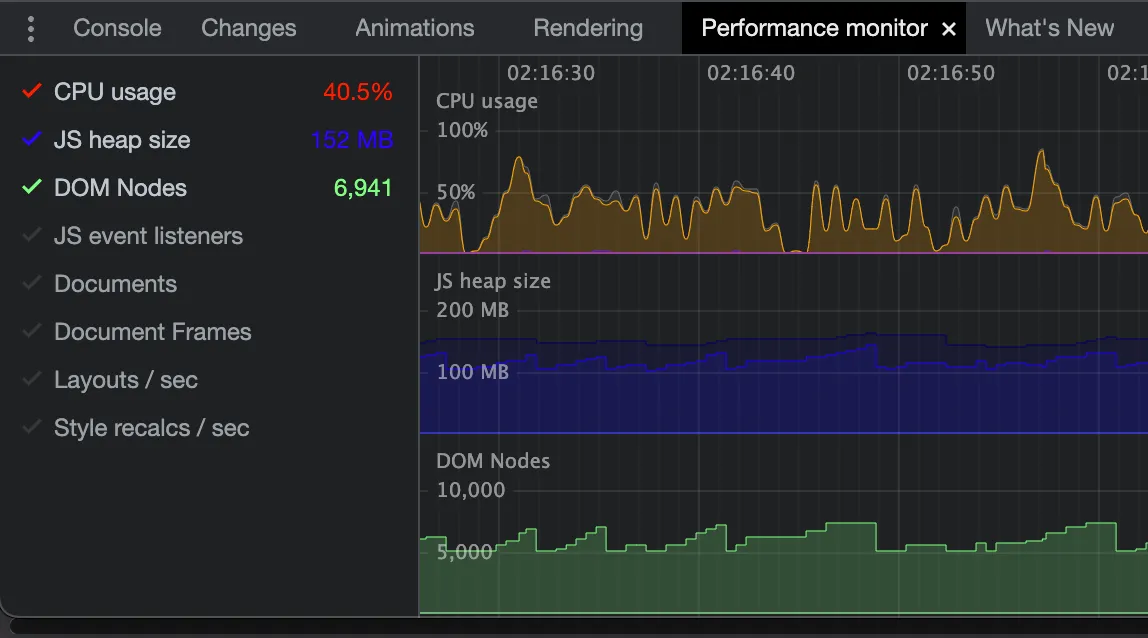Open the drawer three-dot more menu
The height and width of the screenshot is (638, 1148).
coord(31,29)
